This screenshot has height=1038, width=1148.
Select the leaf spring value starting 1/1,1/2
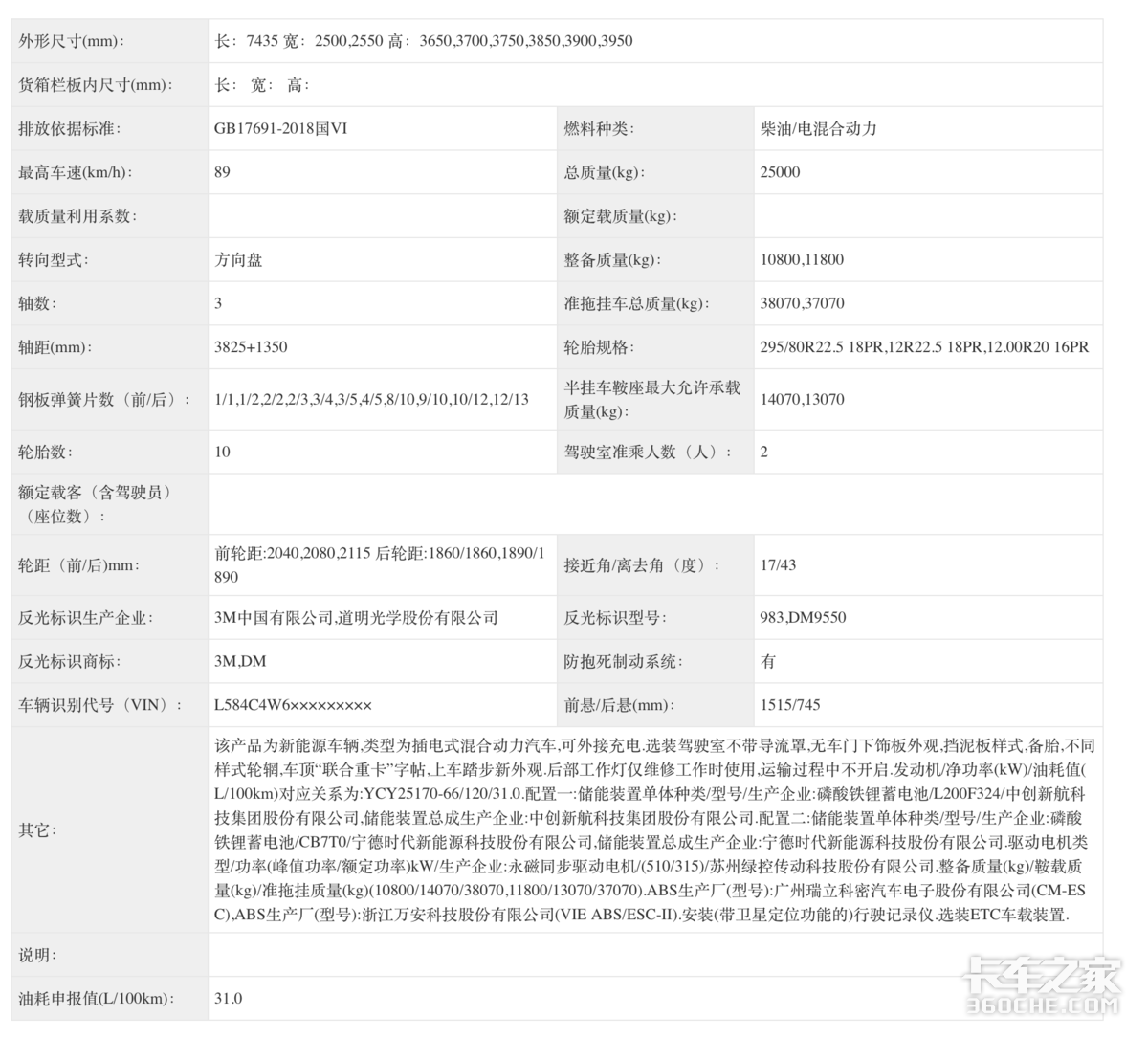371,399
